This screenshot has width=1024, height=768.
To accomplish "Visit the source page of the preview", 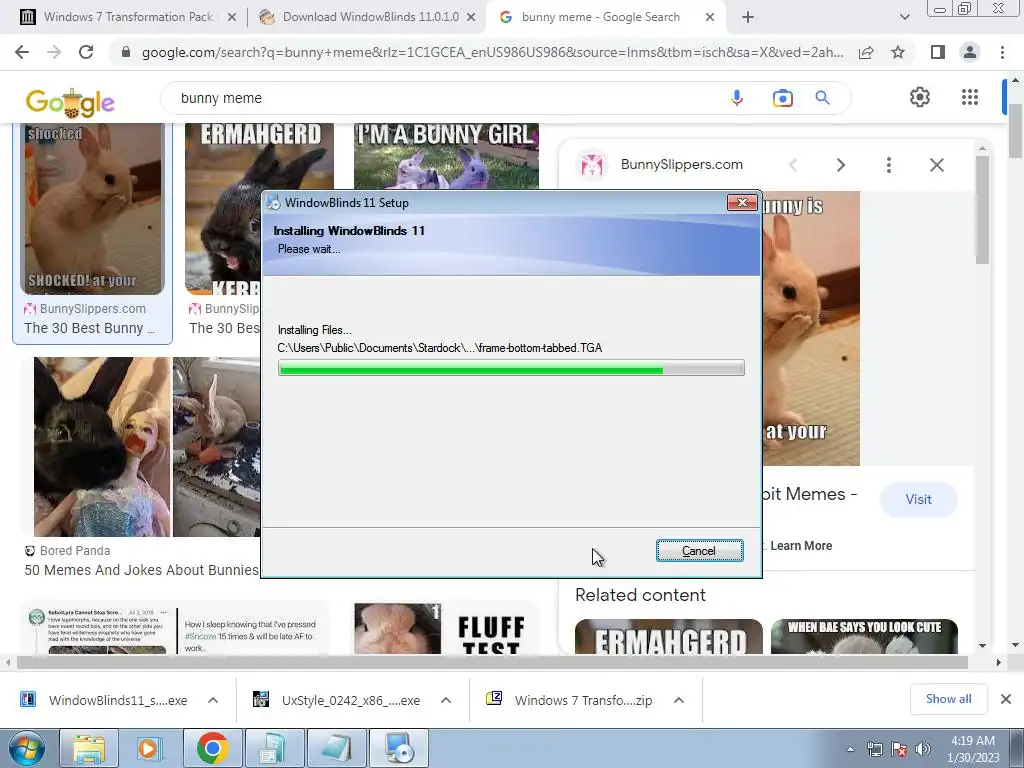I will pos(918,499).
